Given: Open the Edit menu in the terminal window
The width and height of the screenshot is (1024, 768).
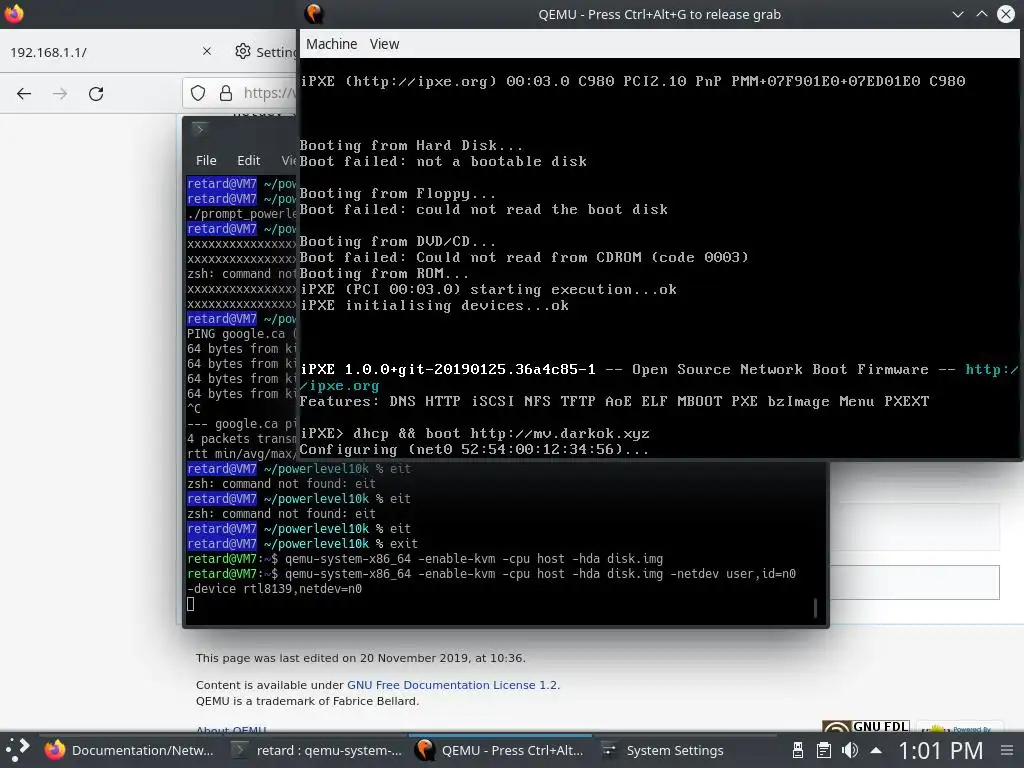Looking at the screenshot, I should [x=248, y=161].
